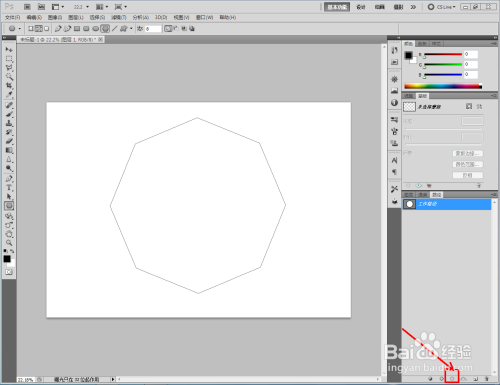Select the Type tool

(x=9, y=188)
